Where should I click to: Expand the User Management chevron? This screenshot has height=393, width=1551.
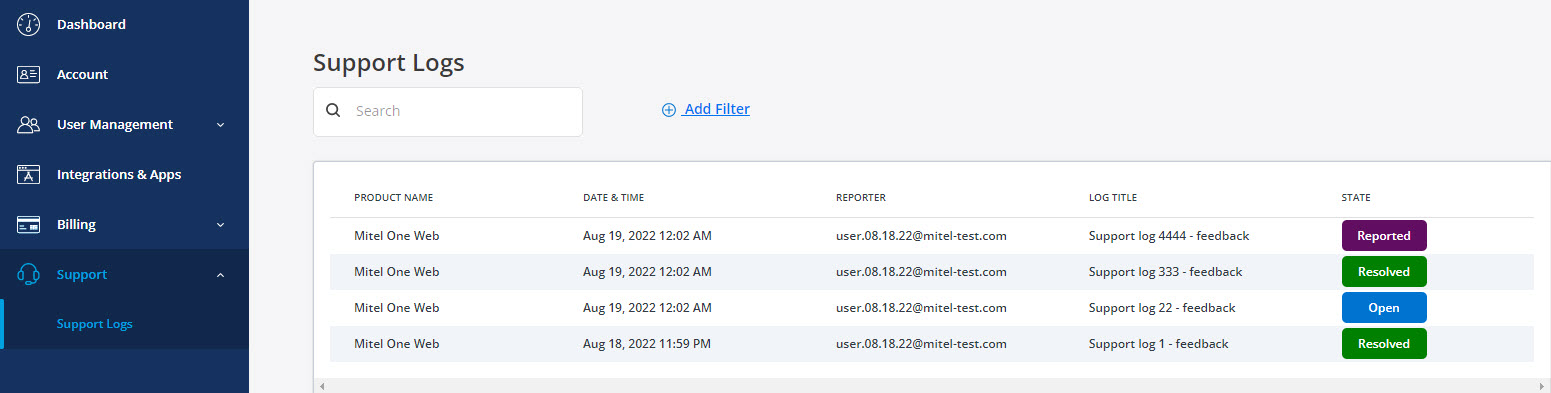point(220,125)
